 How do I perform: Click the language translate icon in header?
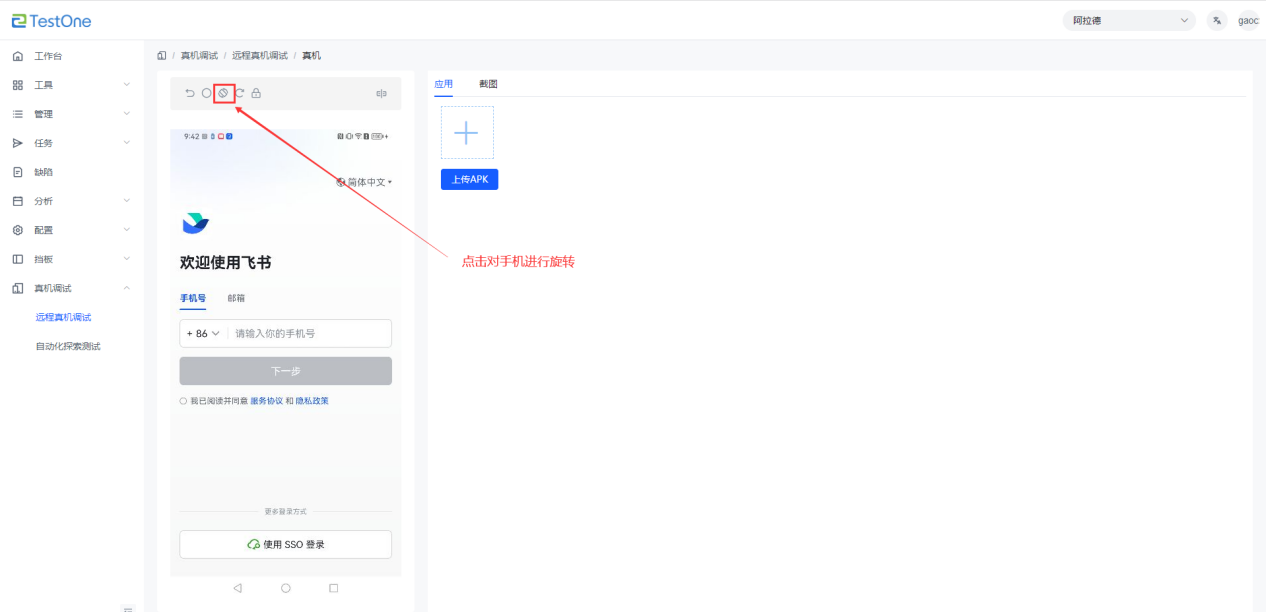click(x=1217, y=20)
